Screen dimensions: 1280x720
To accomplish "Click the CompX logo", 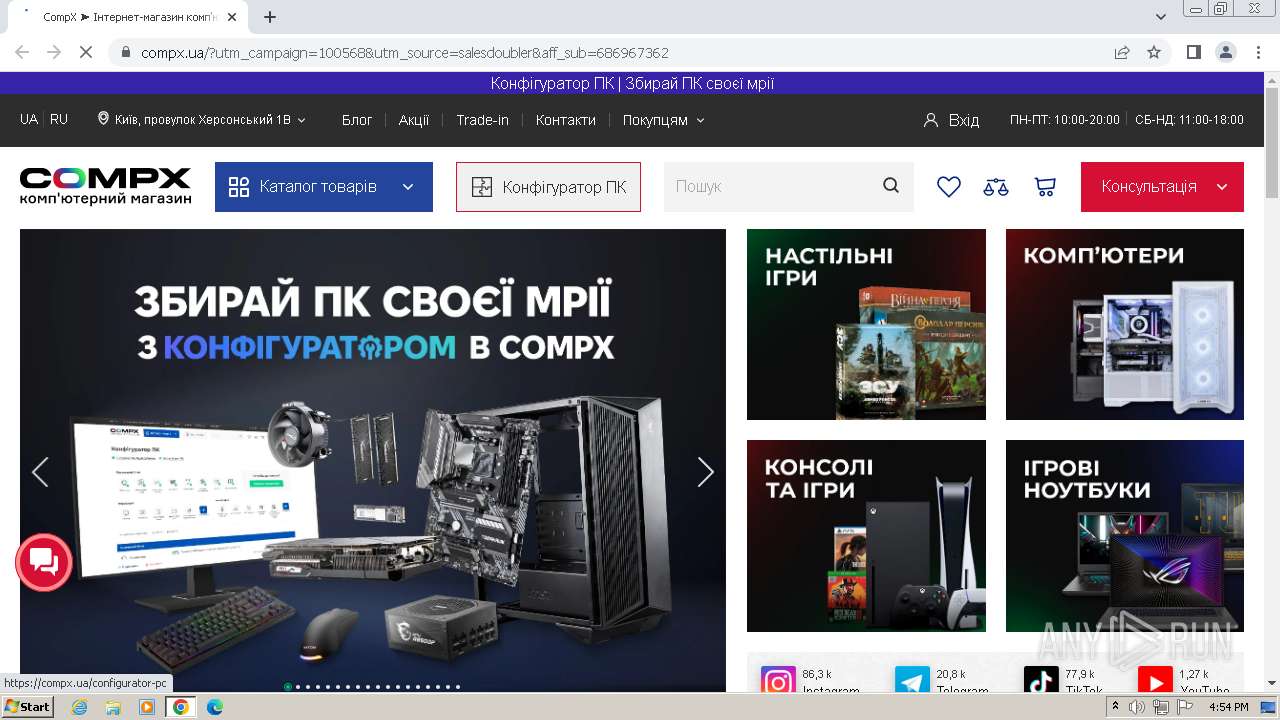I will (x=105, y=186).
